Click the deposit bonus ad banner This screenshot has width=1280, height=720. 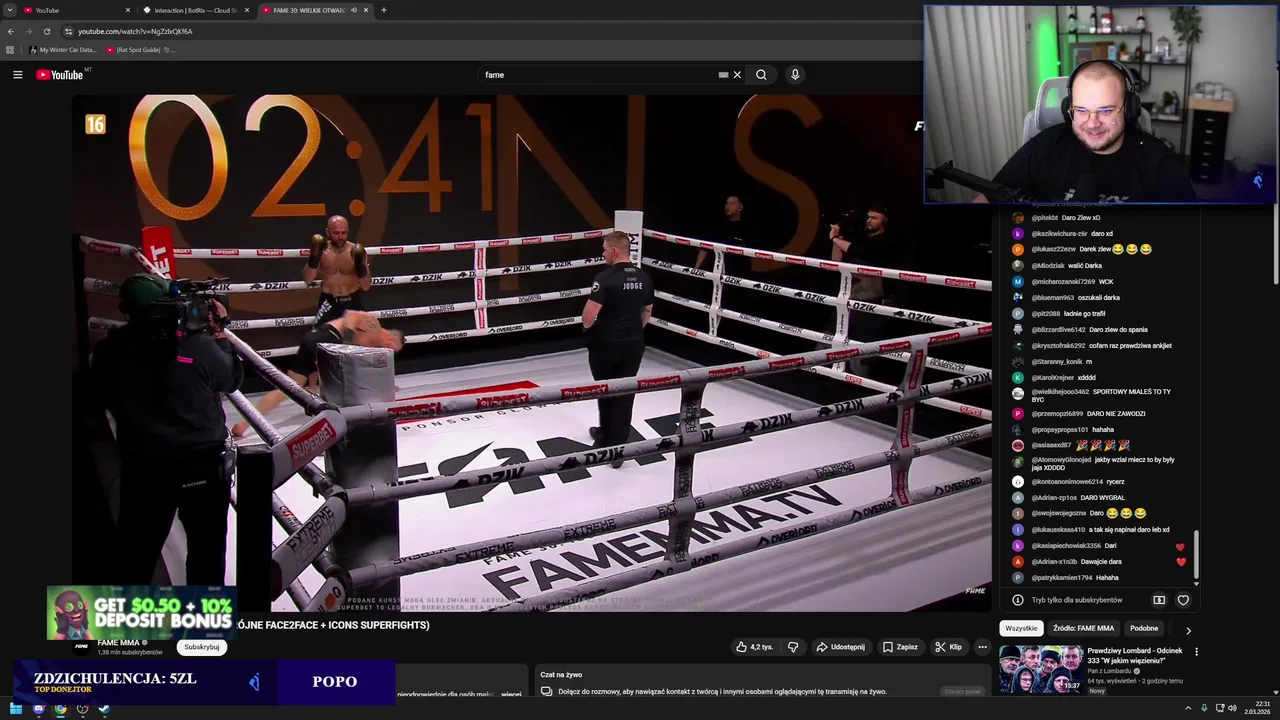[x=142, y=612]
